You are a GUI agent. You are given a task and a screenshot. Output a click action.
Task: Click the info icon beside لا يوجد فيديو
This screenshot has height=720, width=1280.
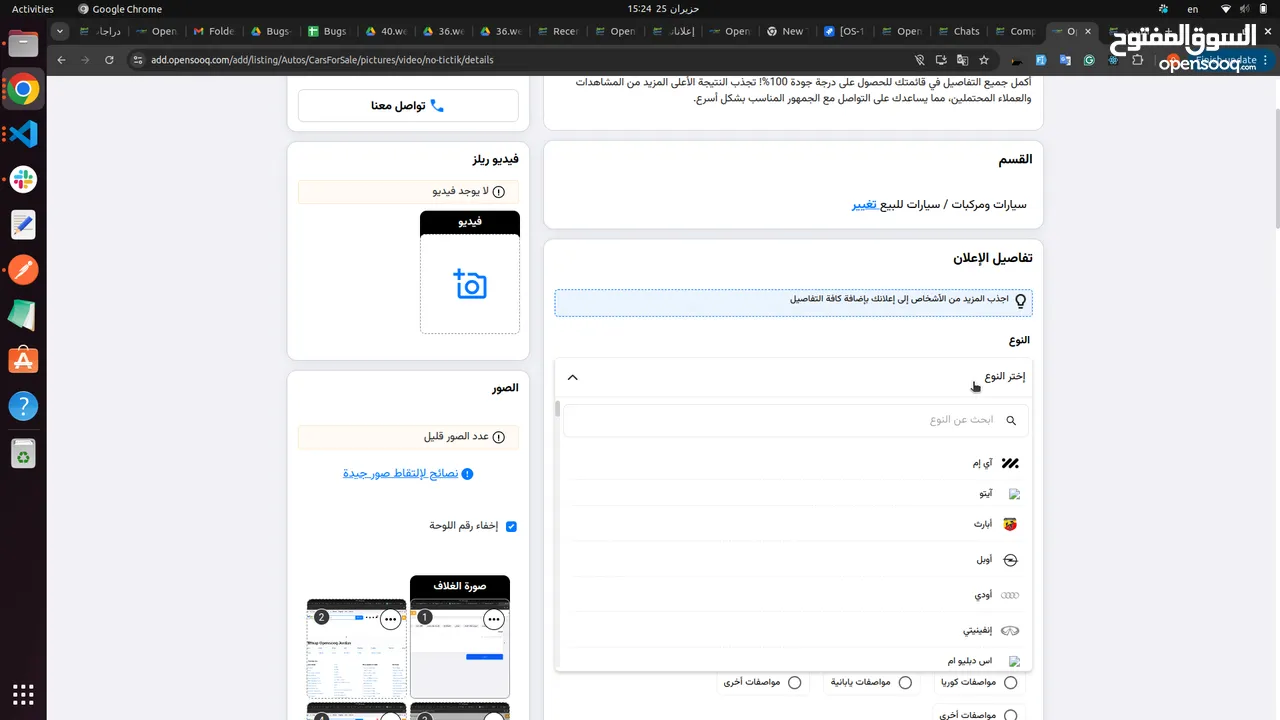[499, 191]
